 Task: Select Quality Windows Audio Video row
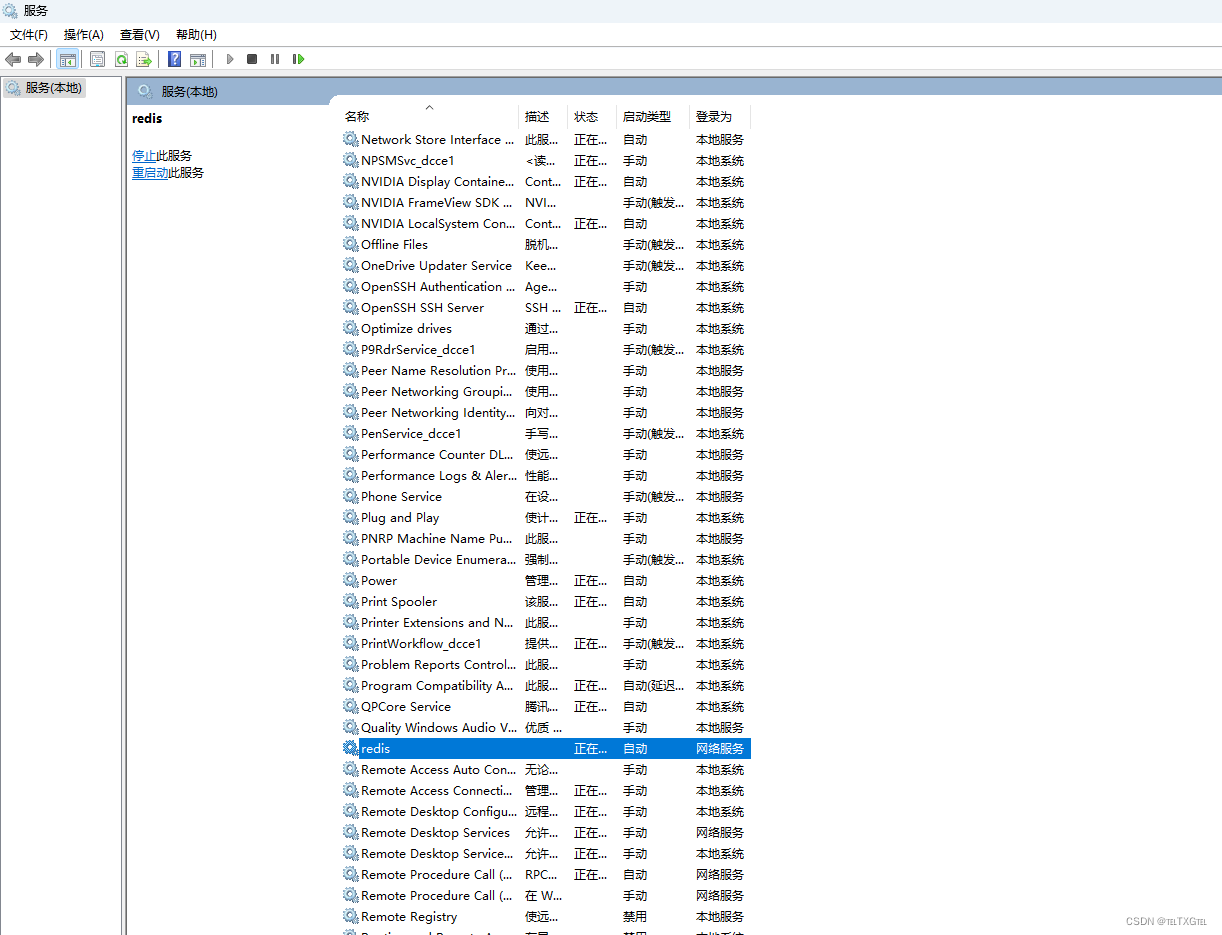546,727
